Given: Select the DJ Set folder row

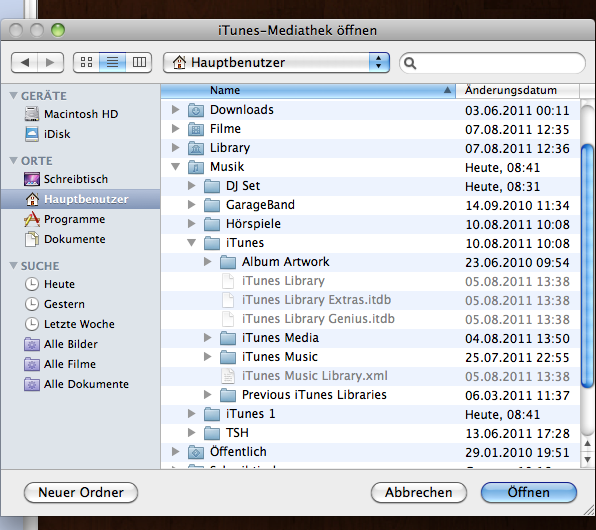Looking at the screenshot, I should [370, 186].
